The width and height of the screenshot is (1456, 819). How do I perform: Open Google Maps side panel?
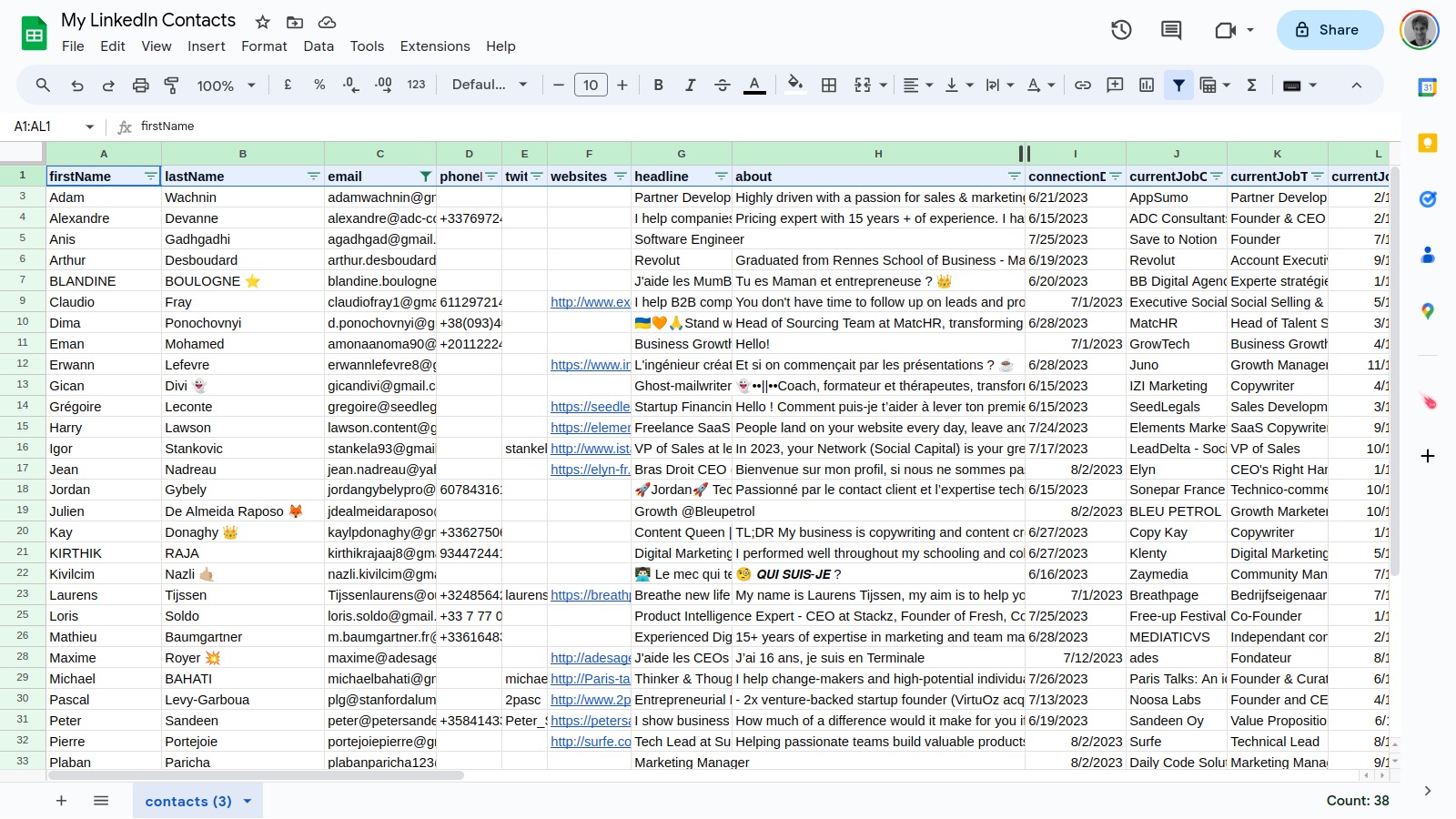pyautogui.click(x=1428, y=311)
